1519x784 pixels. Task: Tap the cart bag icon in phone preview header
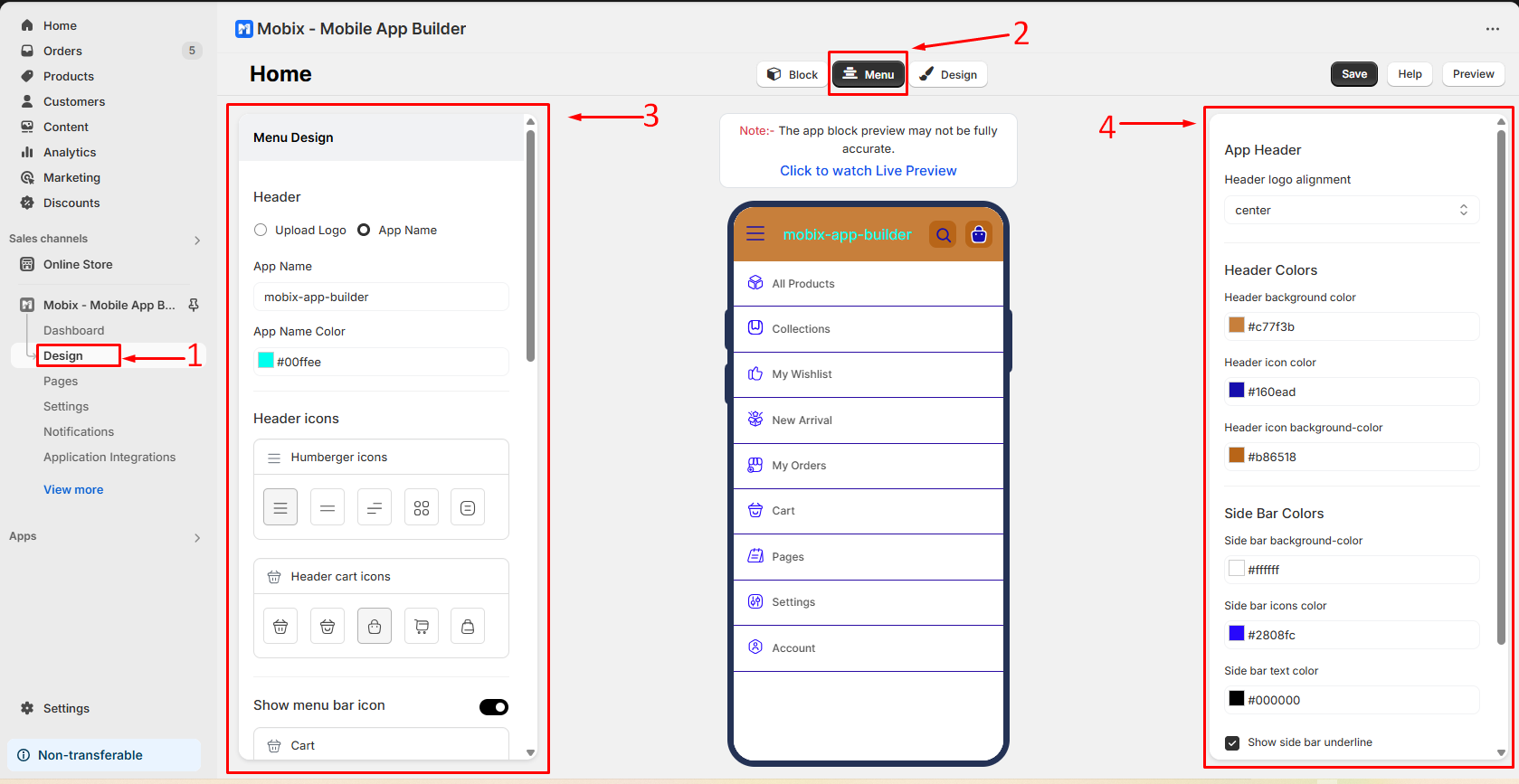(979, 235)
